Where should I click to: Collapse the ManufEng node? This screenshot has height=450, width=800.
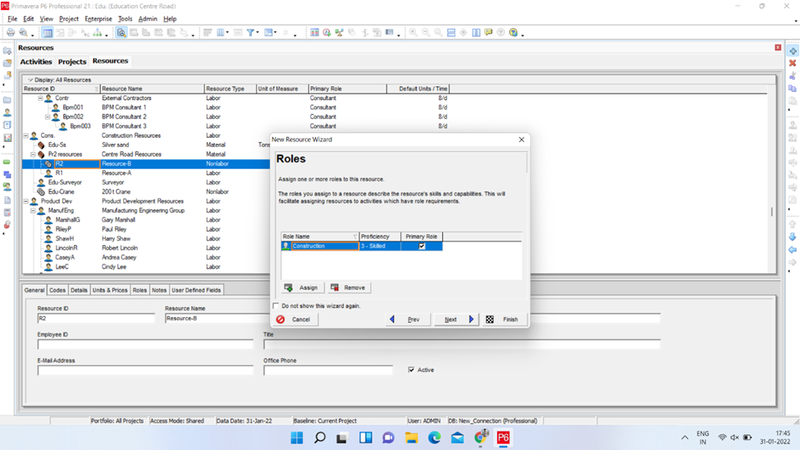pos(33,210)
